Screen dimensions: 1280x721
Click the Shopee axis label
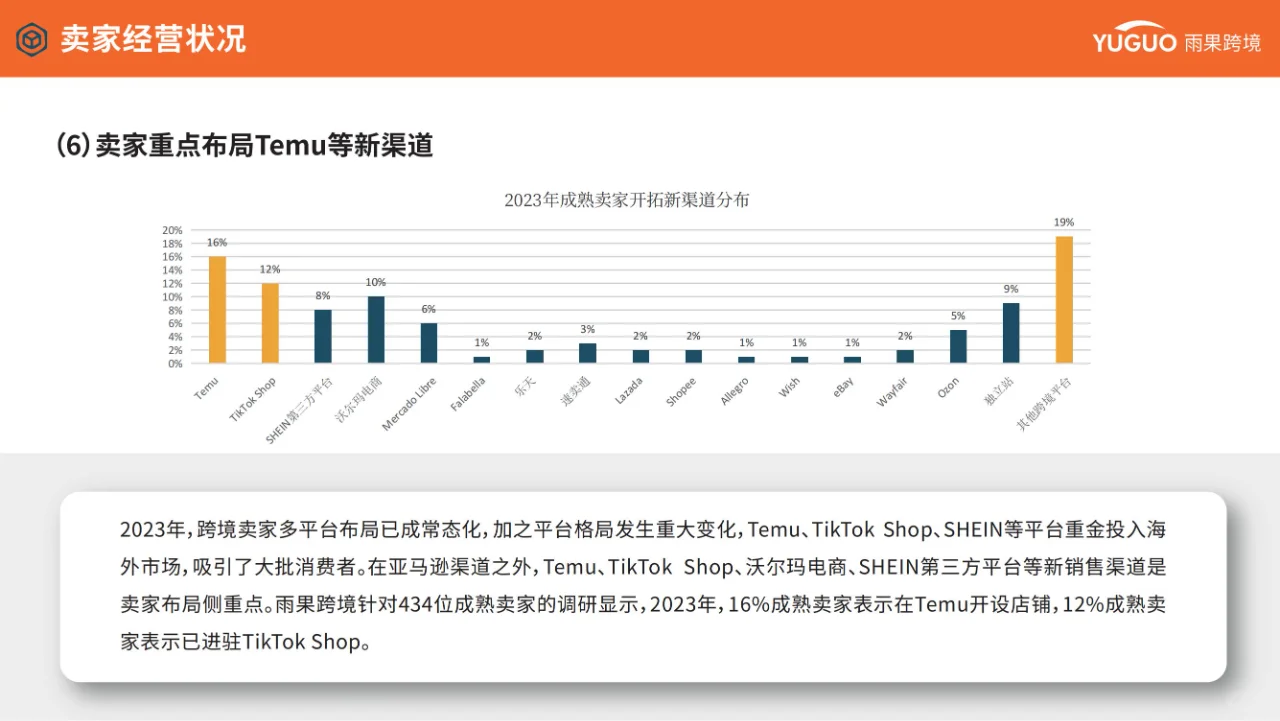[682, 392]
